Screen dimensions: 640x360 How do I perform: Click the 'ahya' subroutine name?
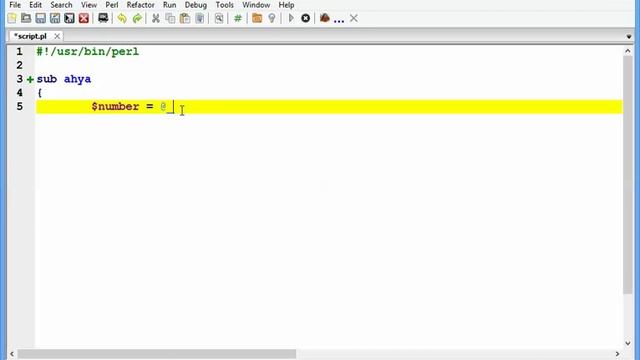[78, 79]
